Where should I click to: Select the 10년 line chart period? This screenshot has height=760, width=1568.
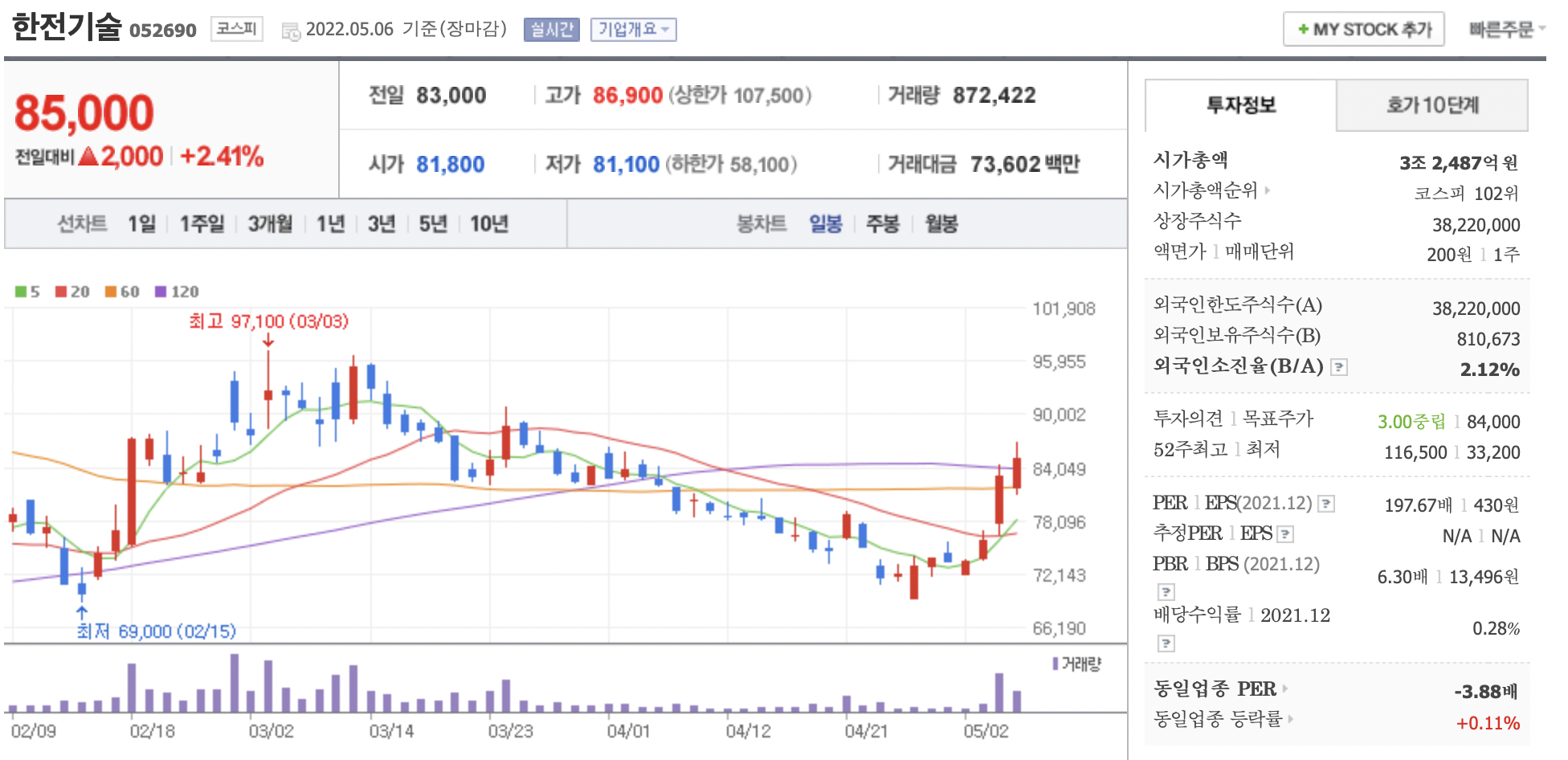[489, 224]
